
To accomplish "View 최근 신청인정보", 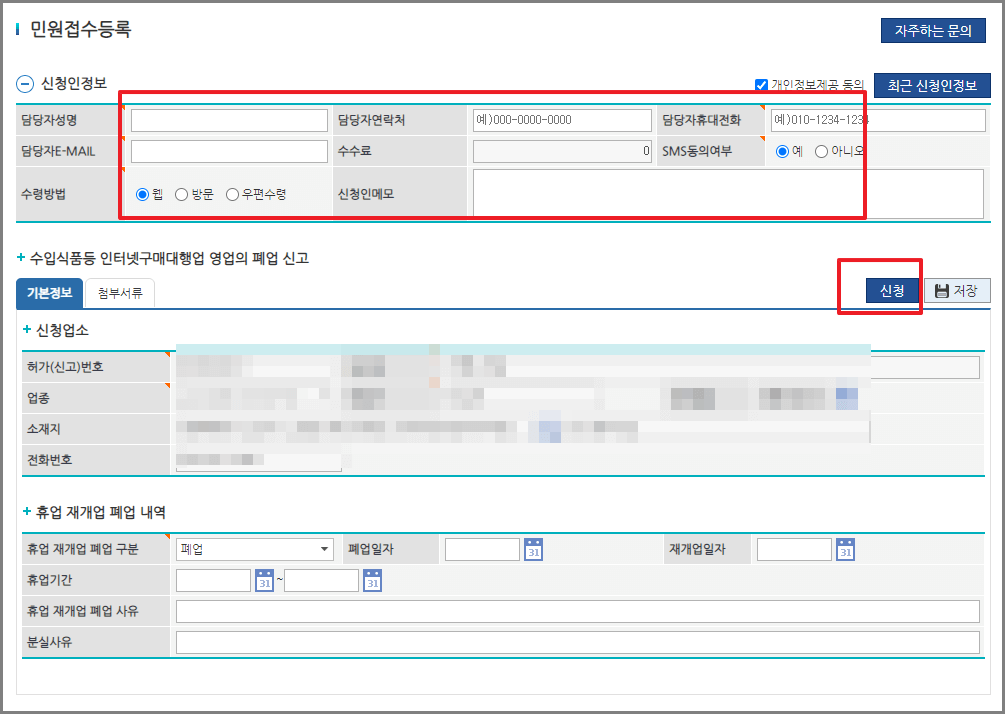I will pos(931,86).
